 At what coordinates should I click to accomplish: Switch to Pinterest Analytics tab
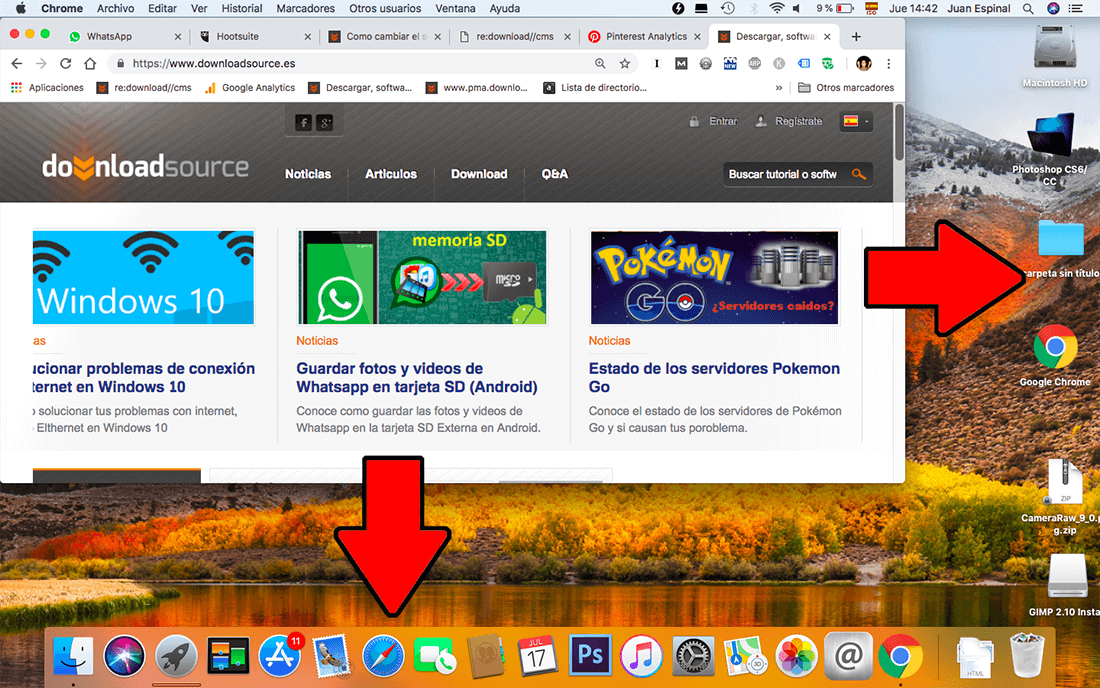point(644,36)
